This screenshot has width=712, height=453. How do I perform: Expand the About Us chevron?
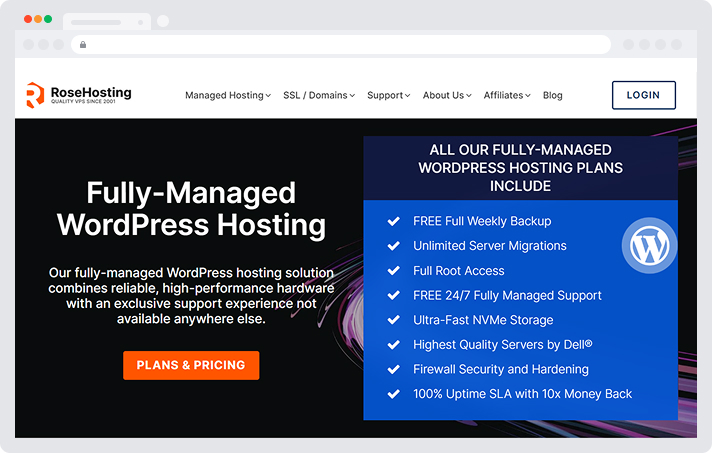[x=469, y=96]
